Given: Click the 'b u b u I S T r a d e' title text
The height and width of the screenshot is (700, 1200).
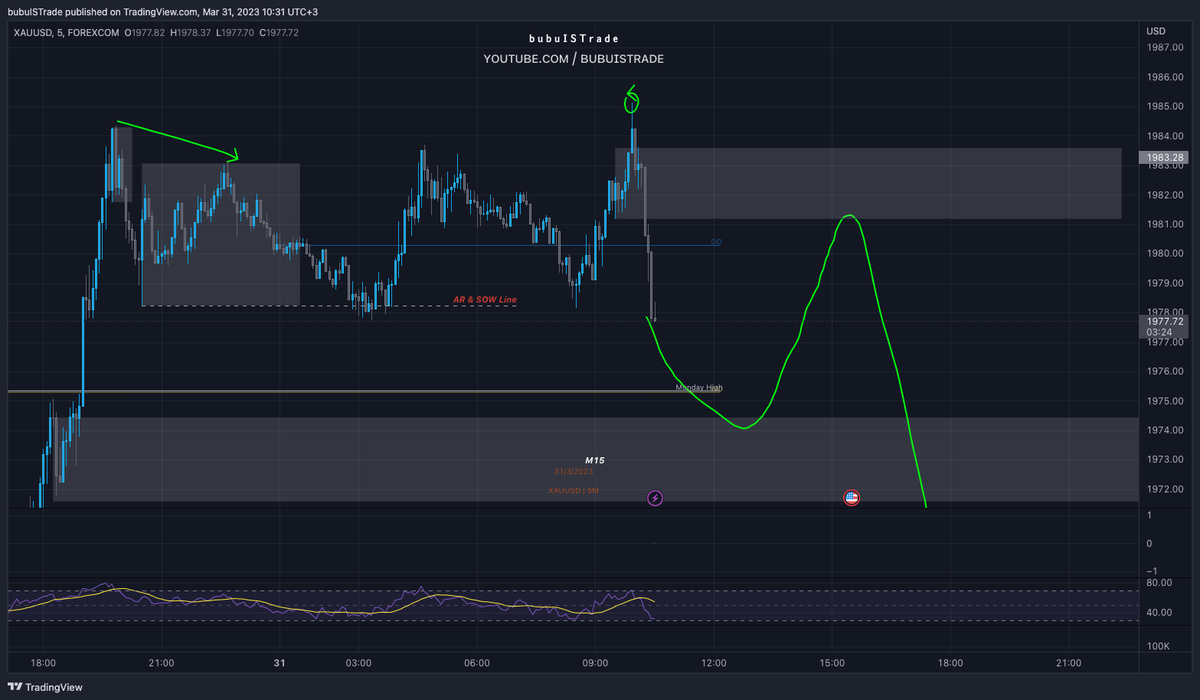Looking at the screenshot, I should (x=574, y=38).
